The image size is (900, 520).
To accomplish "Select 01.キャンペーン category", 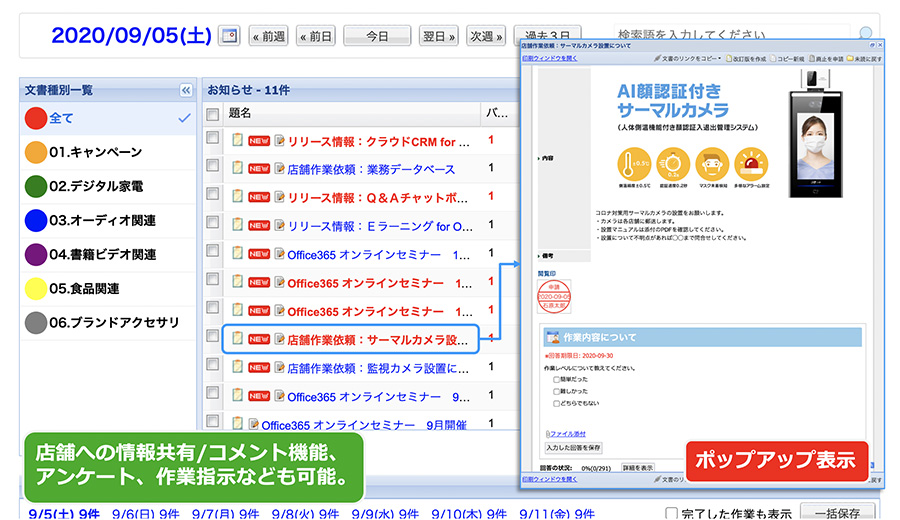I will pyautogui.click(x=108, y=152).
